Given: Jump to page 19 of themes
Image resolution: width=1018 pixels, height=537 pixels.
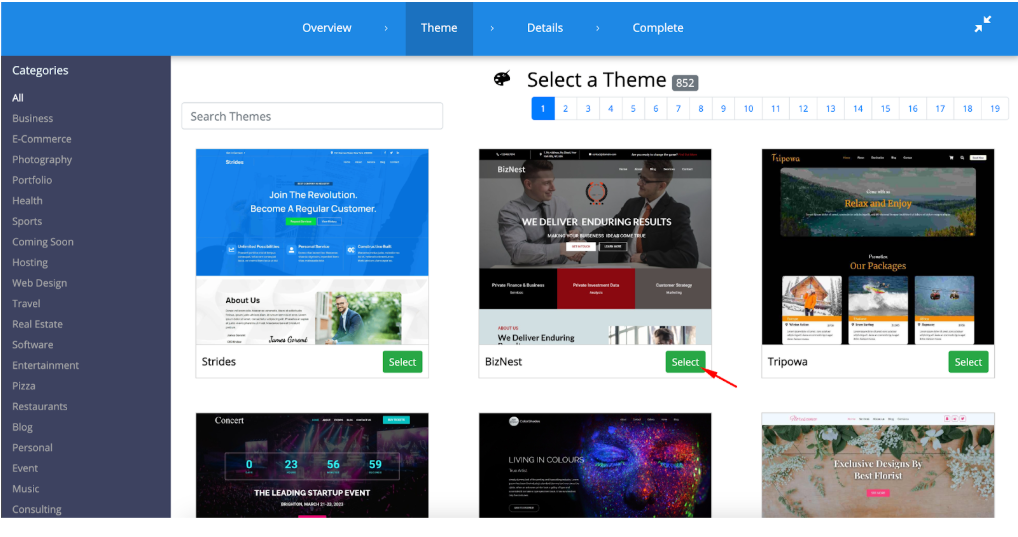Looking at the screenshot, I should click(x=995, y=109).
